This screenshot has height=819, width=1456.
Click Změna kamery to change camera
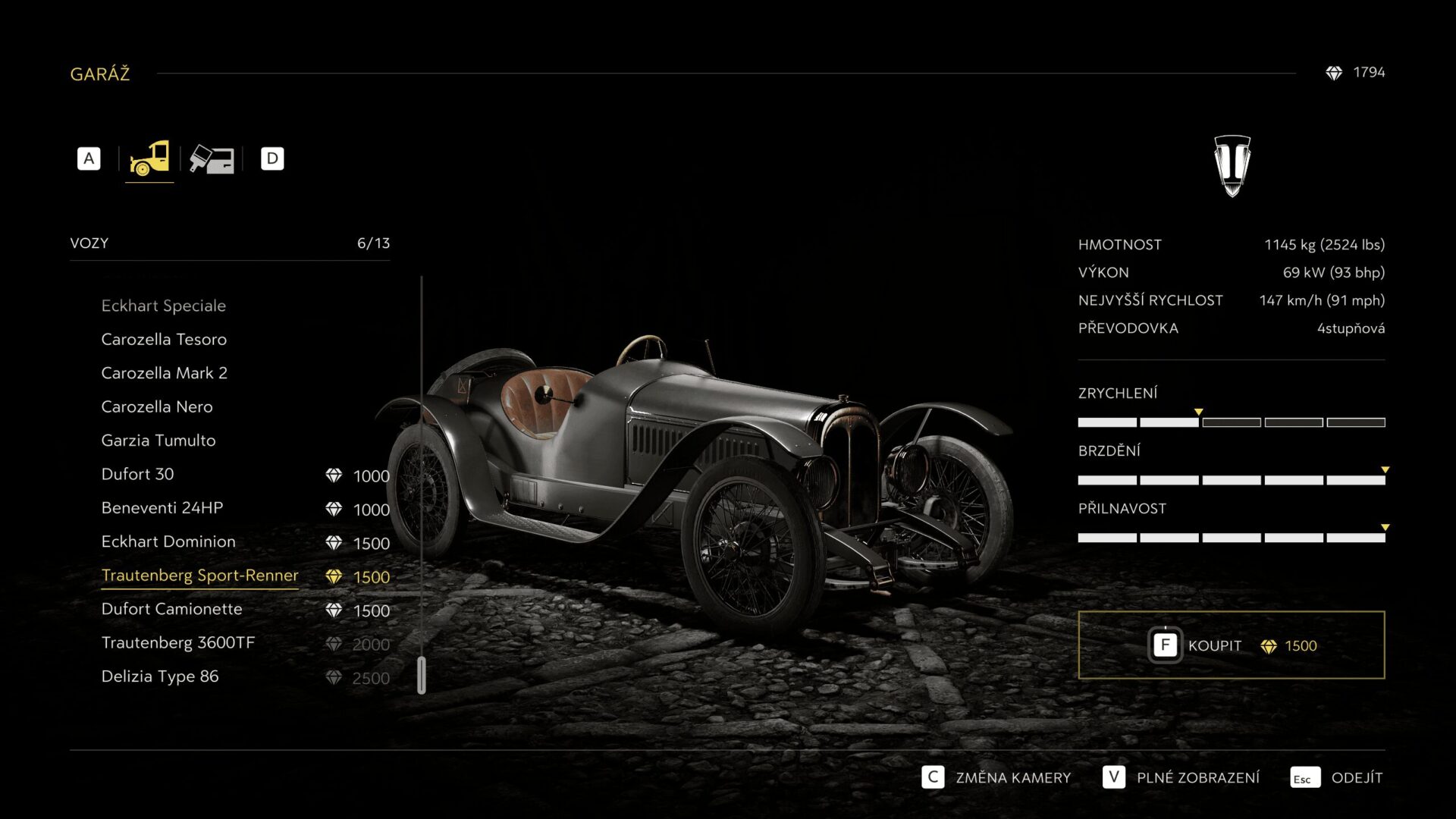coord(1013,778)
